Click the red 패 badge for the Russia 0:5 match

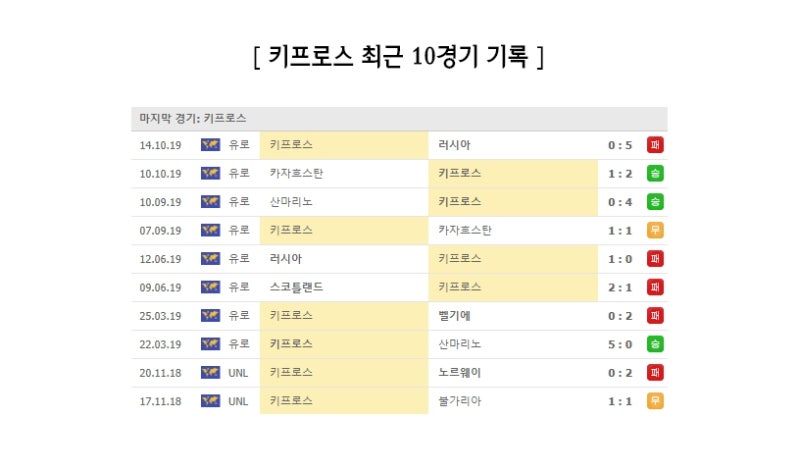[655, 145]
